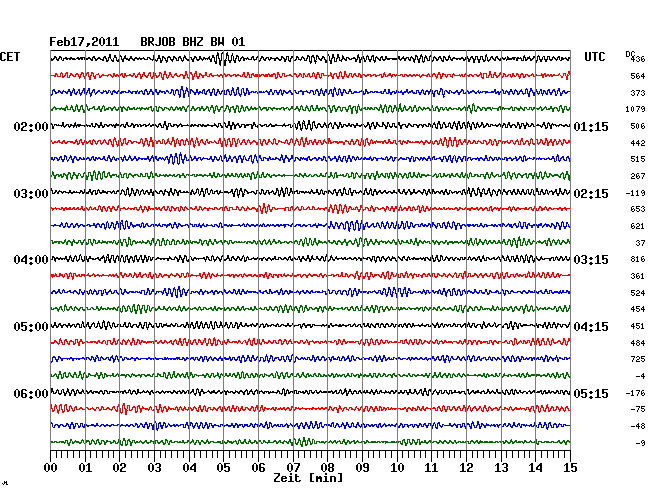
Task: Select the DC offset value 267
Action: (x=638, y=176)
